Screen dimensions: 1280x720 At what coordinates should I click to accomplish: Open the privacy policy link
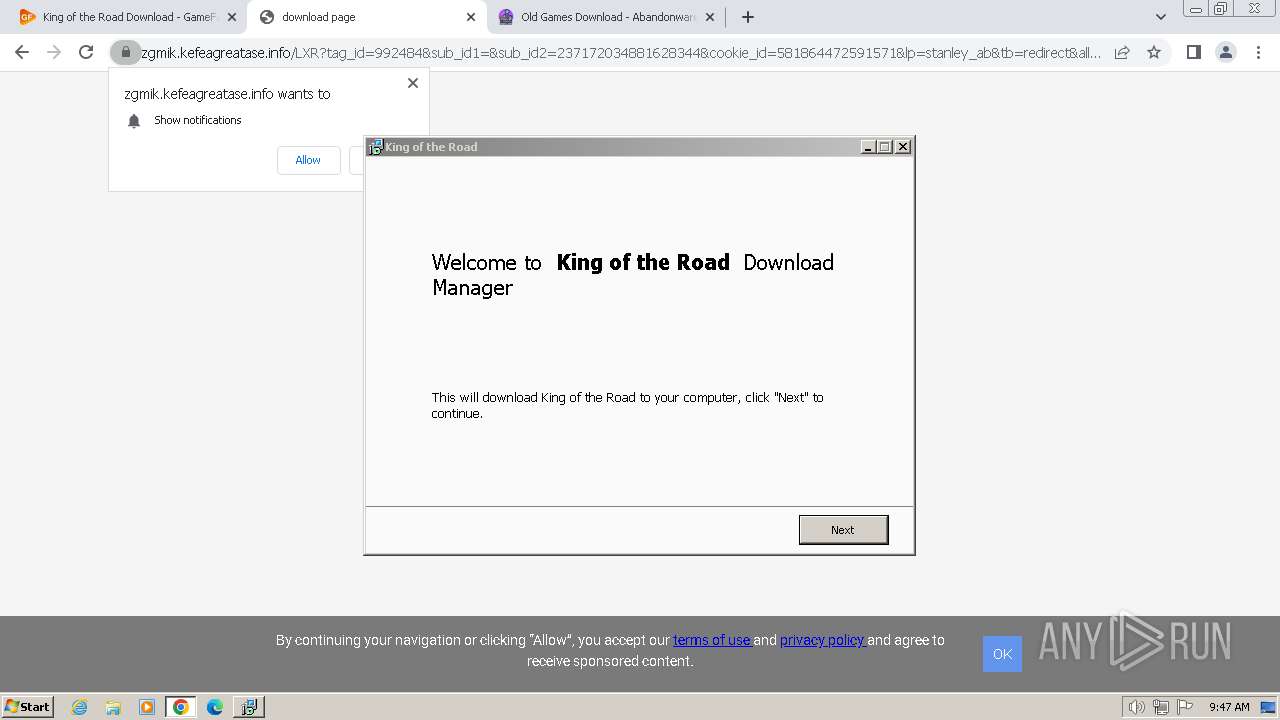(823, 640)
